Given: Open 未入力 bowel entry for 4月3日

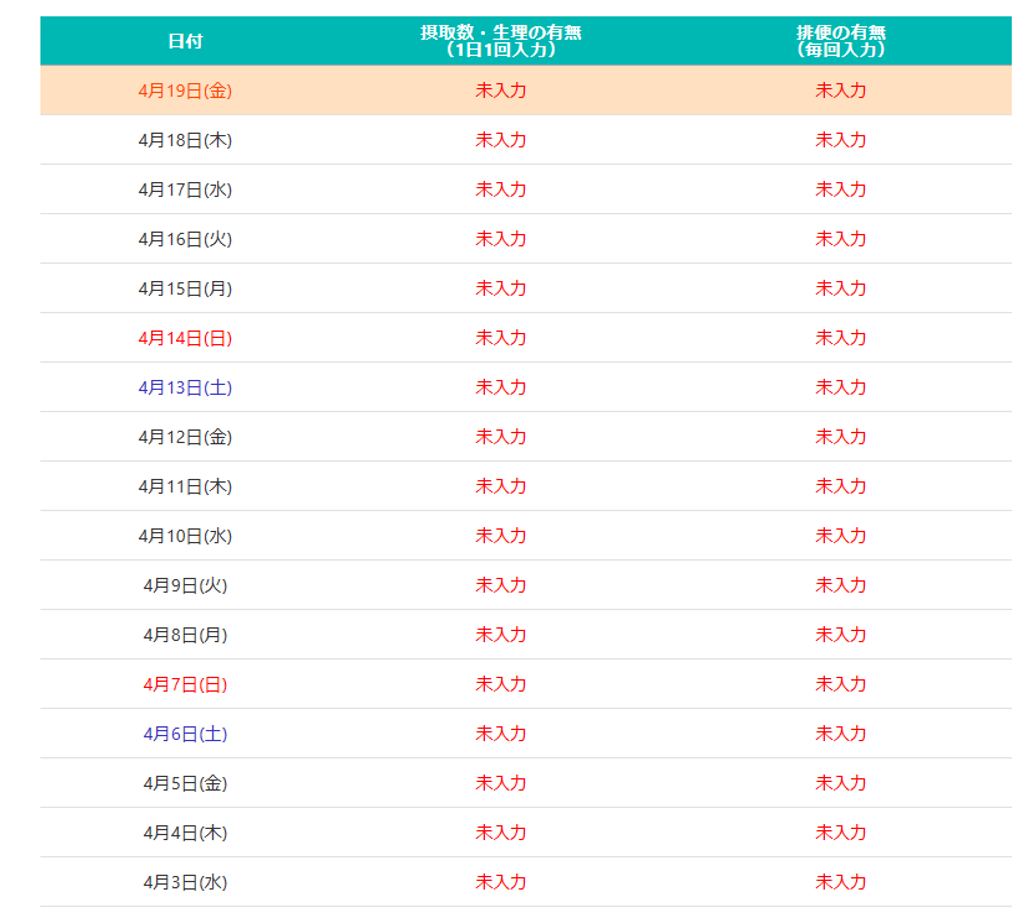Looking at the screenshot, I should point(841,882).
